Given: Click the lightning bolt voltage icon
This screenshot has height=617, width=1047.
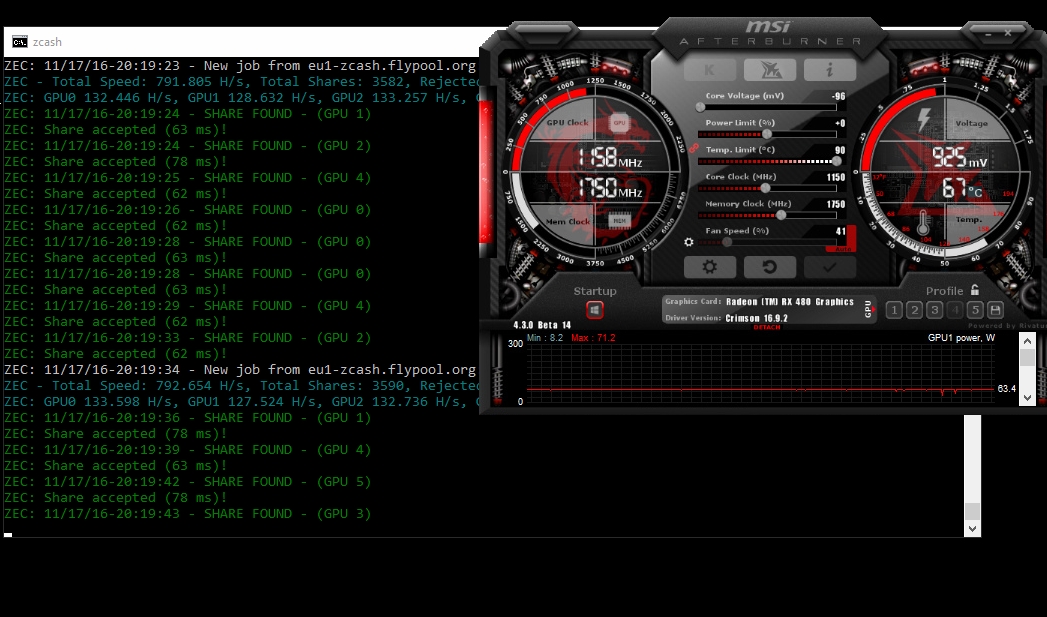Looking at the screenshot, I should click(x=924, y=120).
